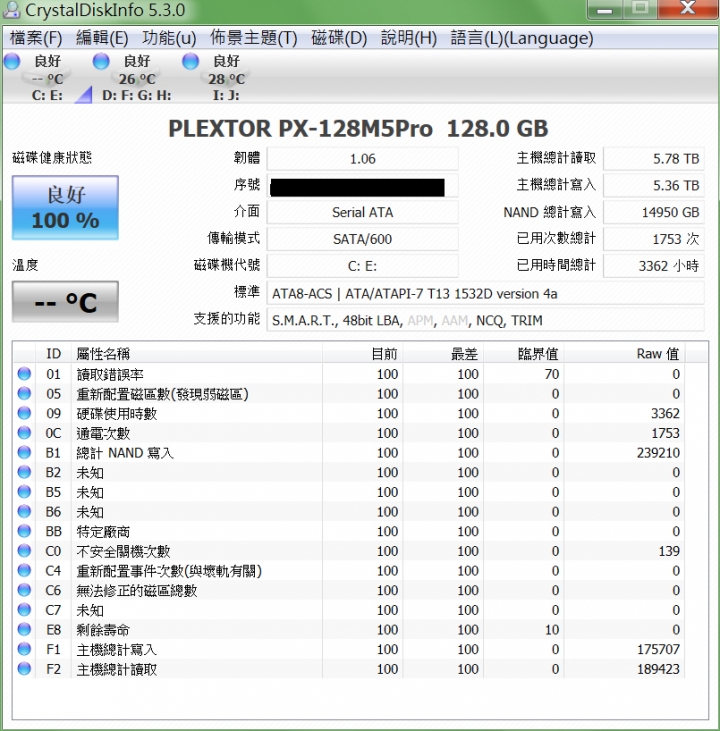Screen dimensions: 720x731
Task: Click the 屬性名稱 column header
Action: (196, 354)
